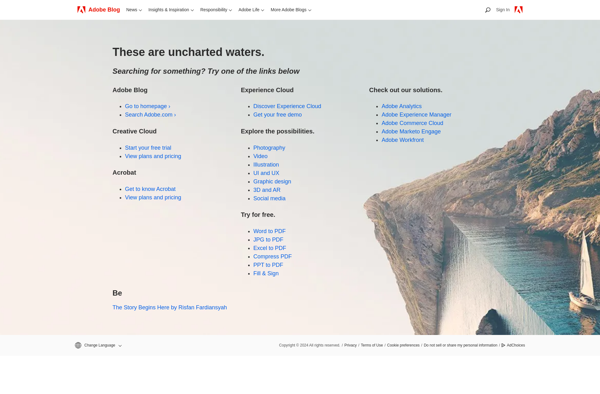
Task: Click Compress PDF
Action: (272, 256)
